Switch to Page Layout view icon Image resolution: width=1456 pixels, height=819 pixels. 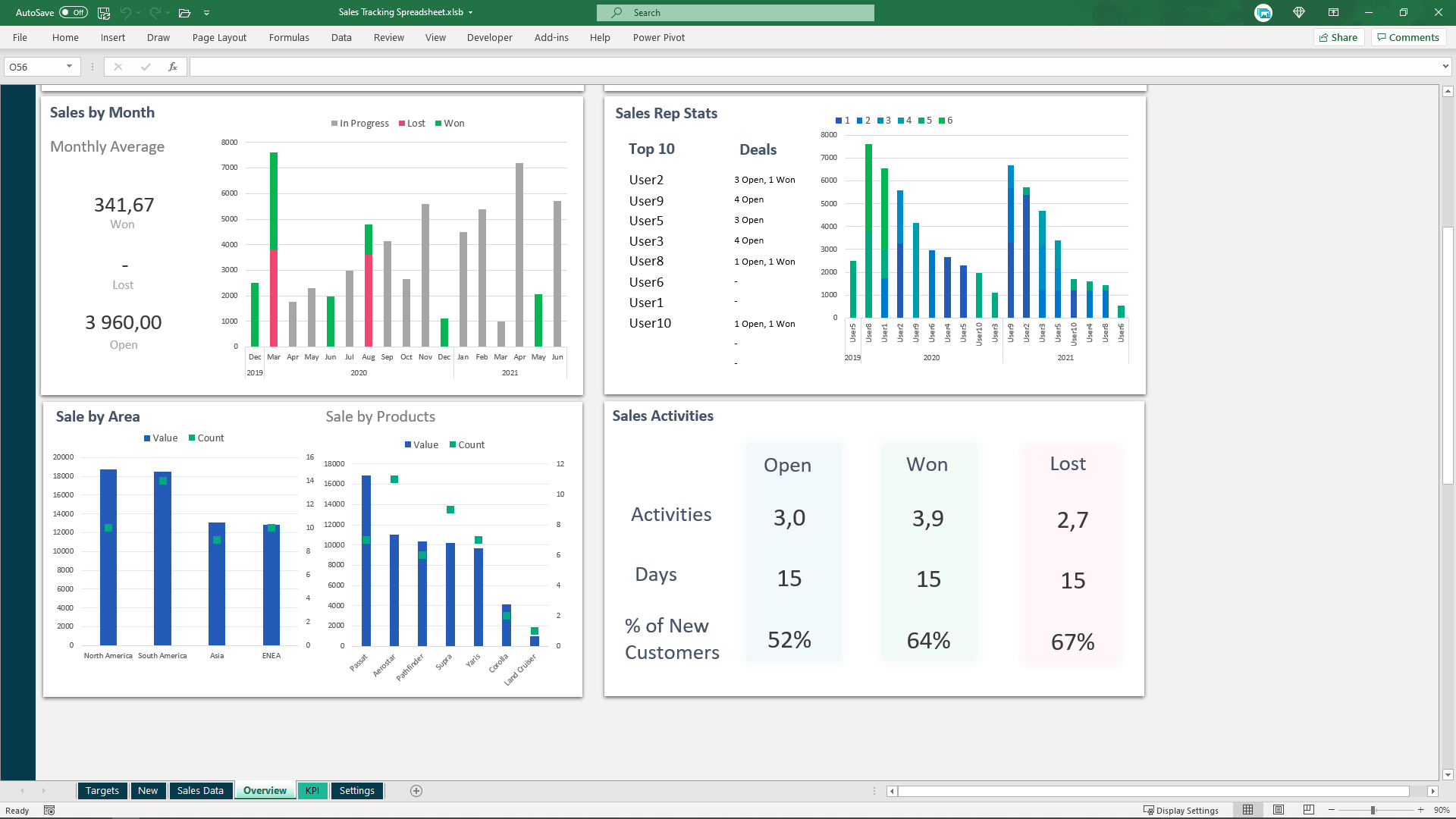(1279, 810)
